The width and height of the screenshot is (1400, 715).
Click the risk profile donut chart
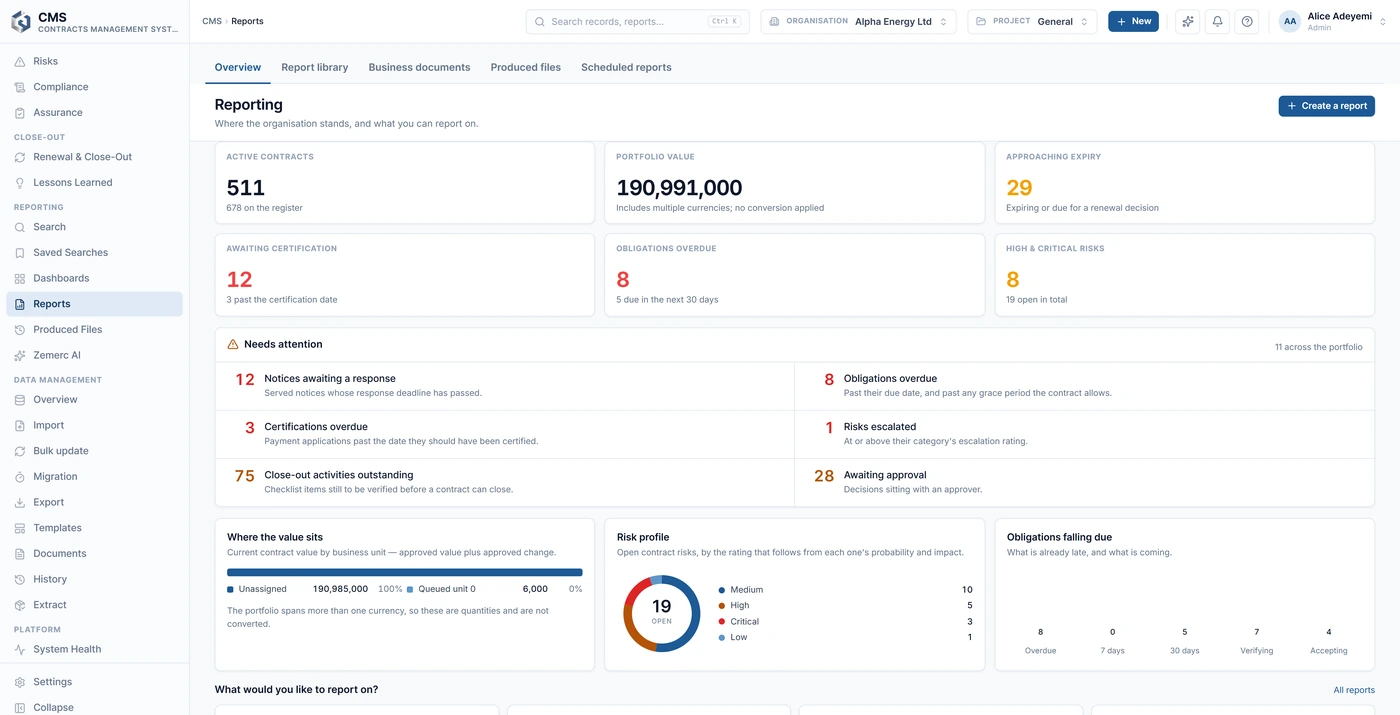[662, 614]
